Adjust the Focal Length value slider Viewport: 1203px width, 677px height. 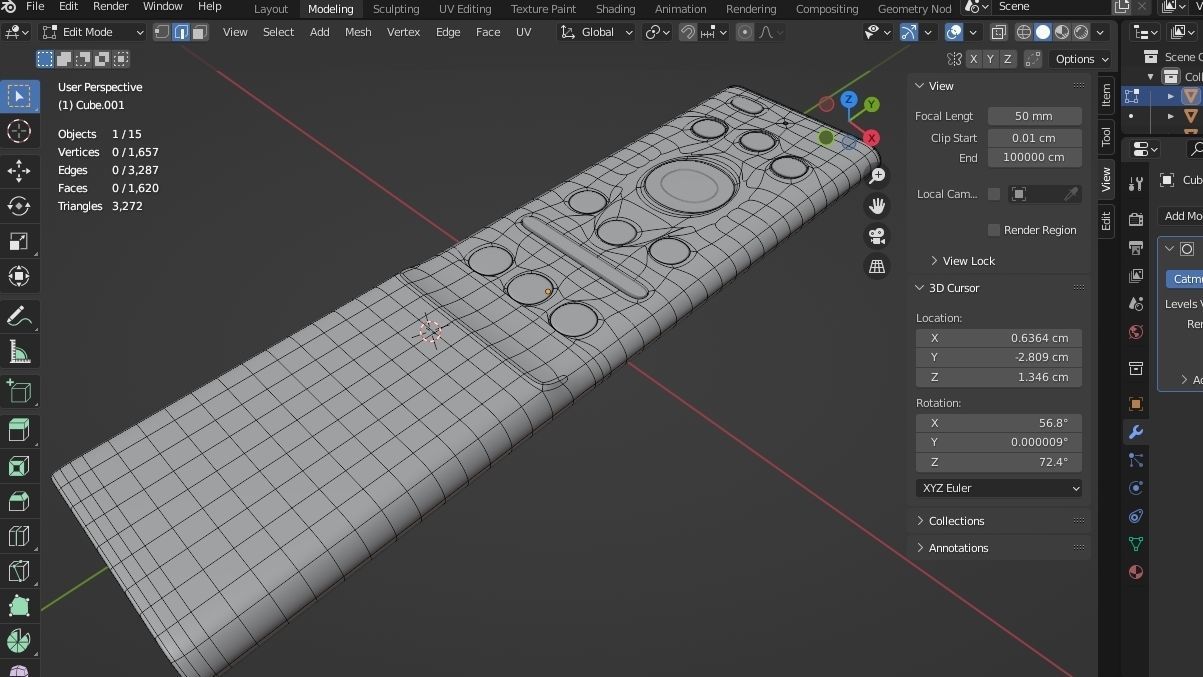1034,115
